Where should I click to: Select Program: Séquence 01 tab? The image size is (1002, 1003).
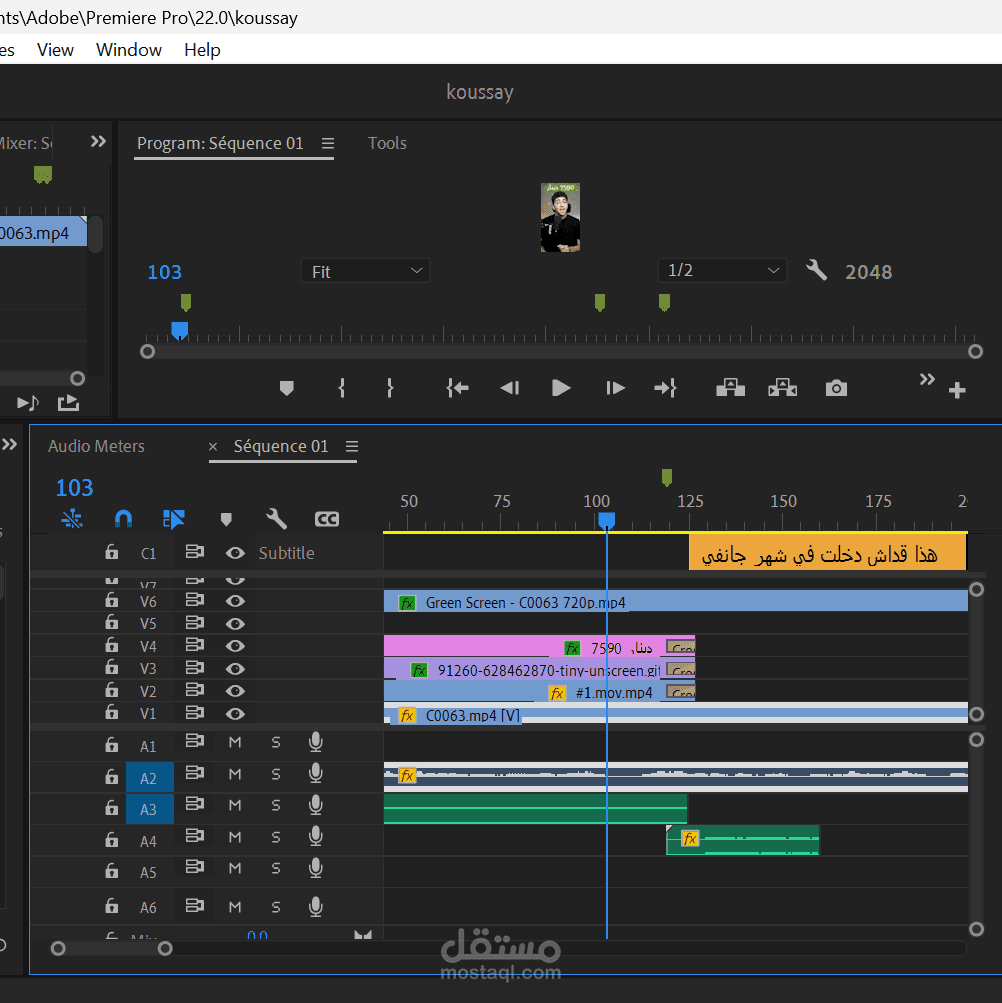point(220,143)
